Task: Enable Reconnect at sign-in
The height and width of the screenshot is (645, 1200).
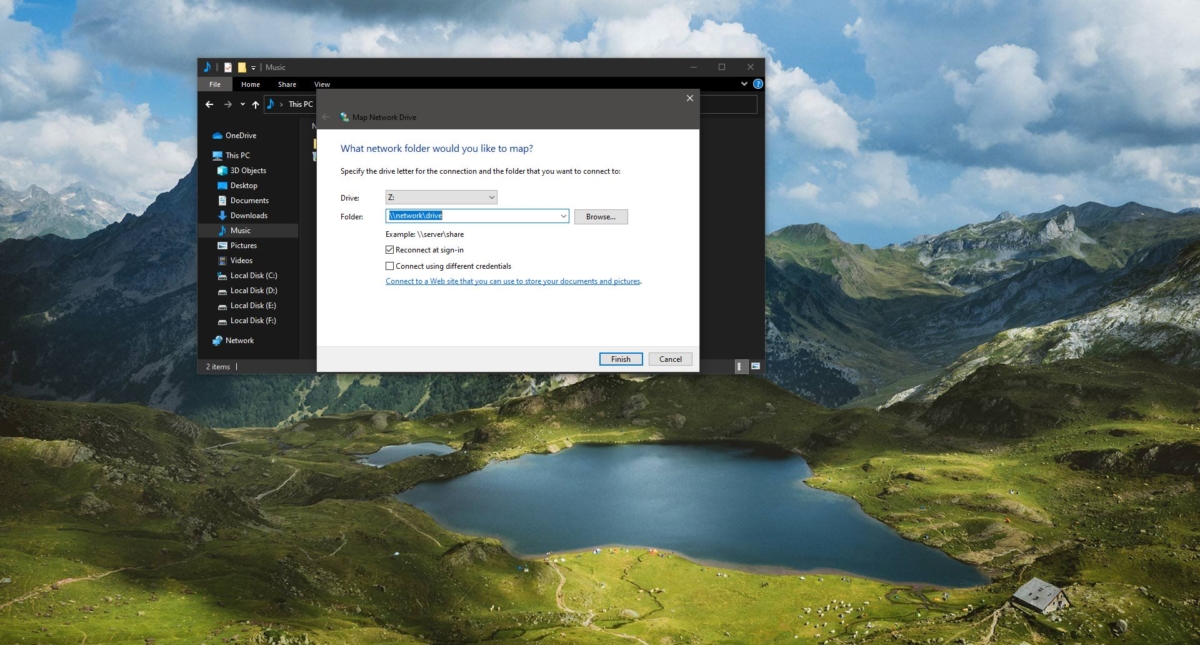Action: tap(389, 249)
